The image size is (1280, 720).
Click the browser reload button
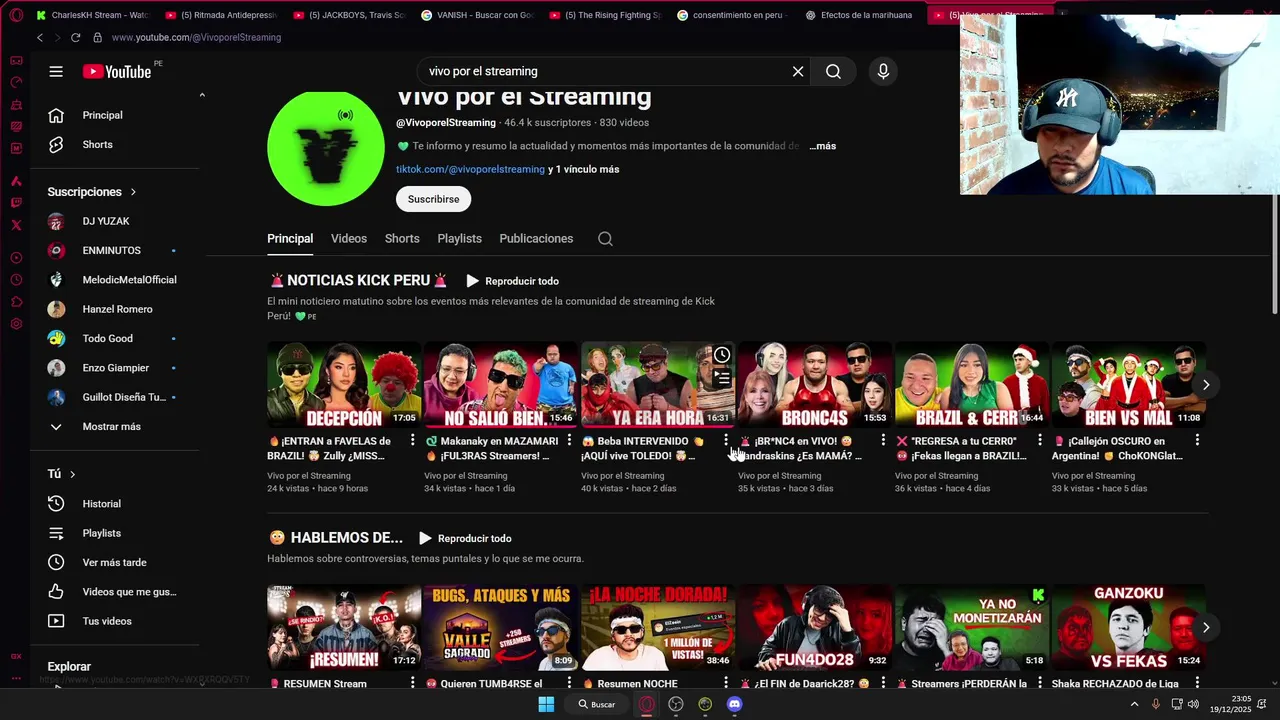click(x=75, y=37)
